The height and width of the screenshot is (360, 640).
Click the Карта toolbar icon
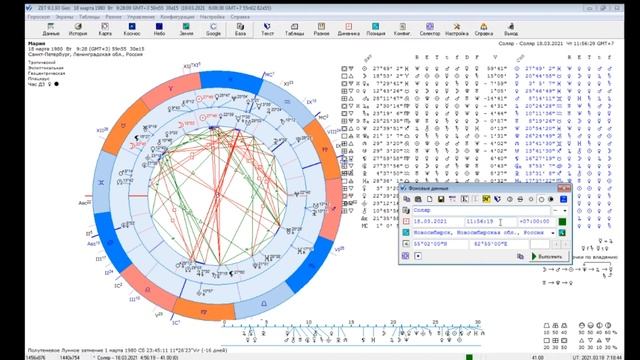pos(105,29)
